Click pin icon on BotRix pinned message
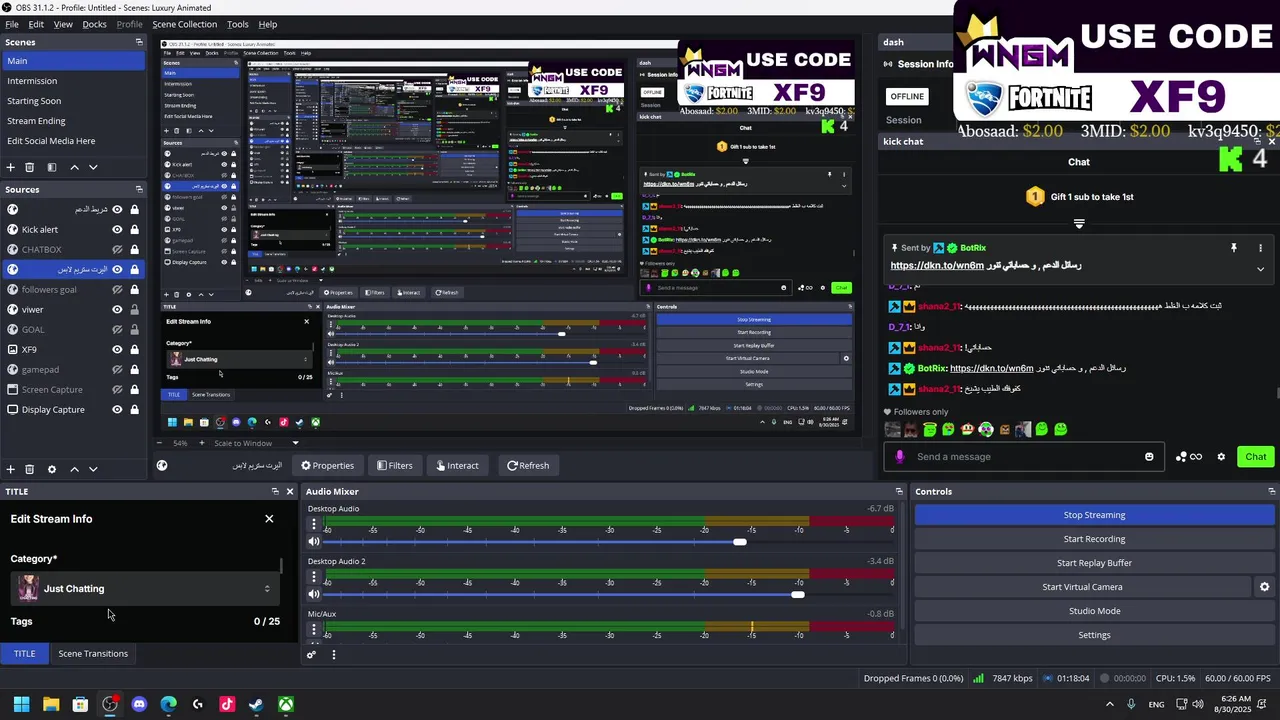This screenshot has width=1280, height=720. tap(1234, 248)
